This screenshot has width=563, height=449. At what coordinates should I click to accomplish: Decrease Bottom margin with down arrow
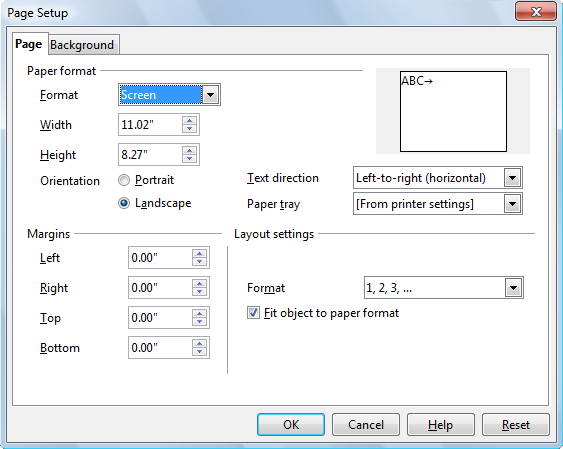(x=200, y=352)
